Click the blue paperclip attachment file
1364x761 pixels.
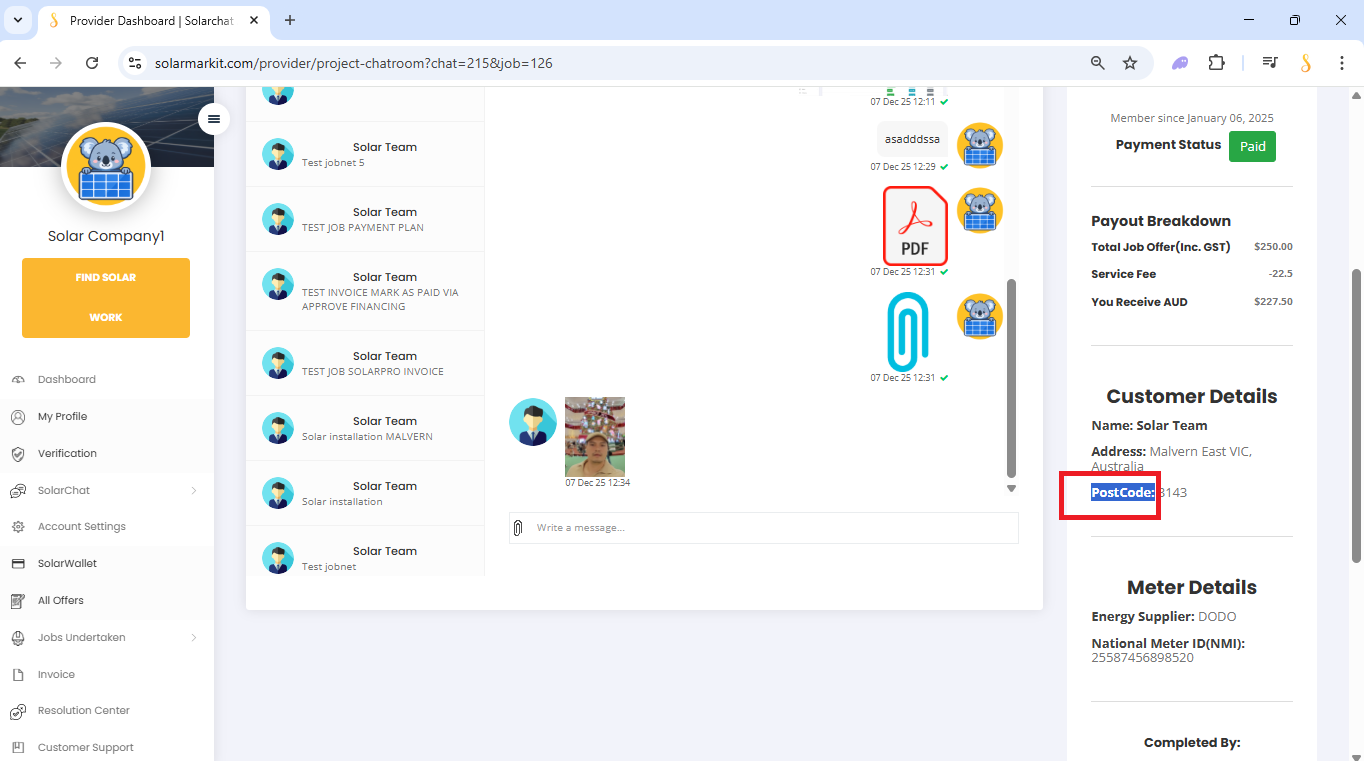(x=908, y=331)
